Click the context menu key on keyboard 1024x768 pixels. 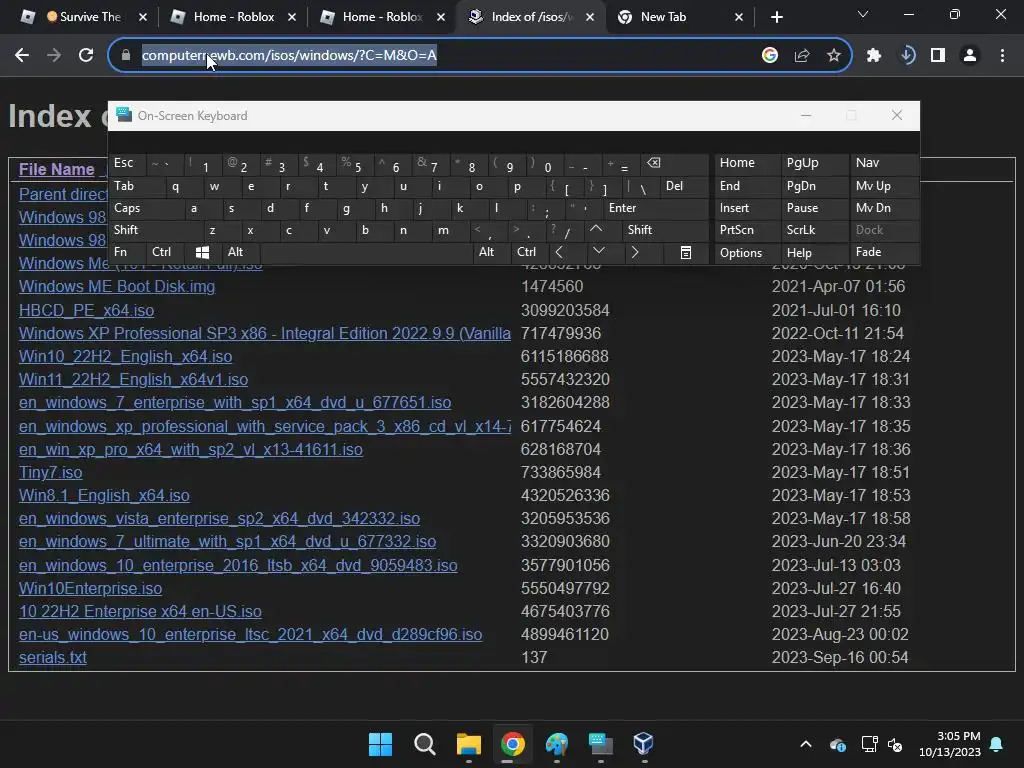click(x=686, y=253)
